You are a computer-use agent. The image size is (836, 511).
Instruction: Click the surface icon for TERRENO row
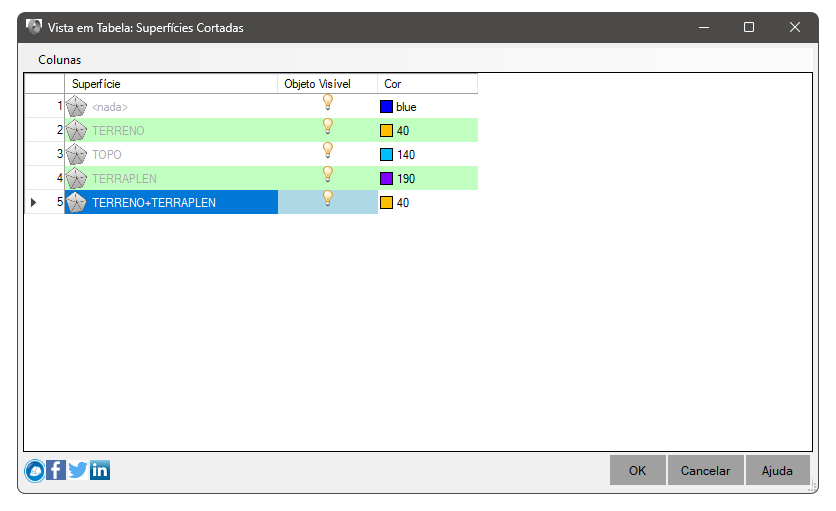(x=76, y=130)
